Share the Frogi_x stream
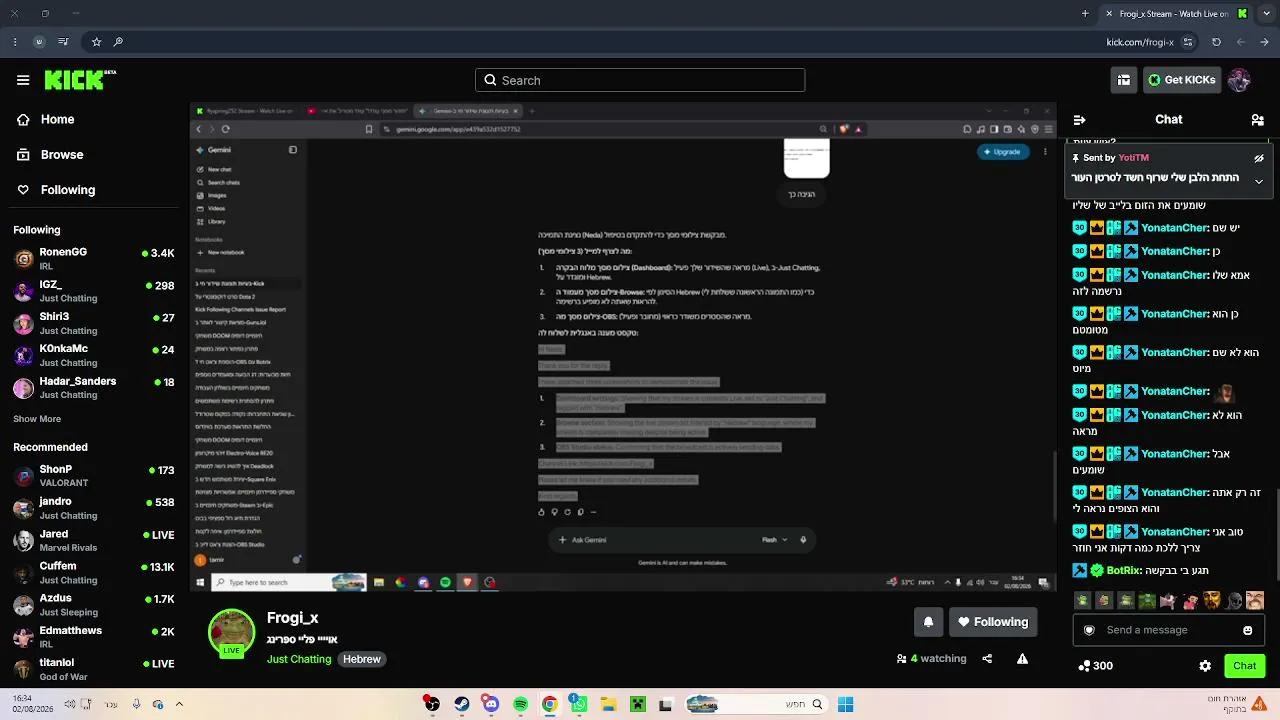The height and width of the screenshot is (720, 1280). coord(987,659)
